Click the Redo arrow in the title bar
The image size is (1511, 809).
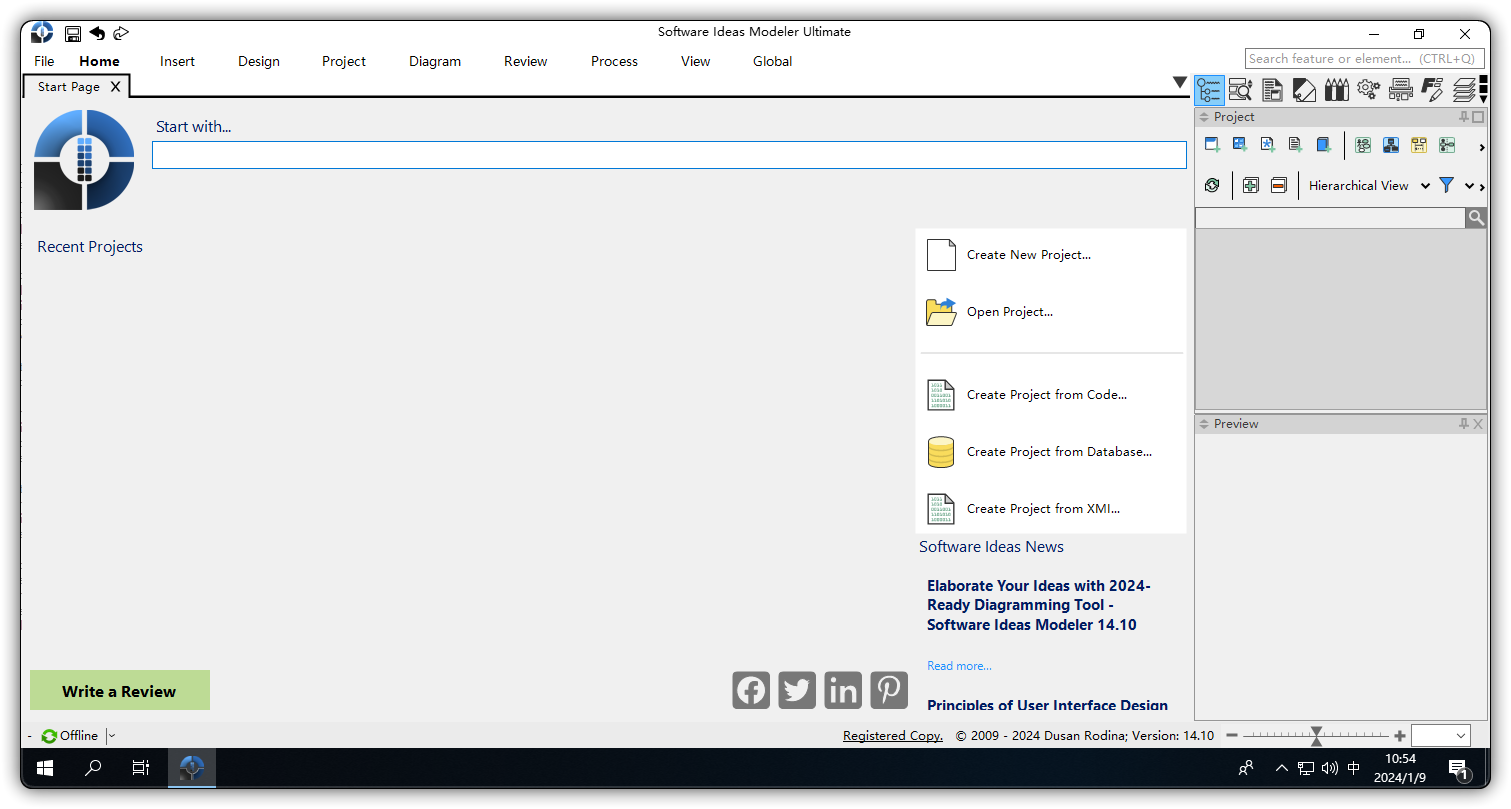pyautogui.click(x=121, y=33)
